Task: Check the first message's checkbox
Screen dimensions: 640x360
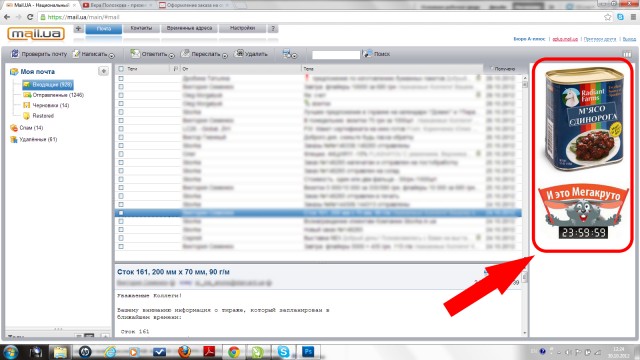Action: click(121, 78)
